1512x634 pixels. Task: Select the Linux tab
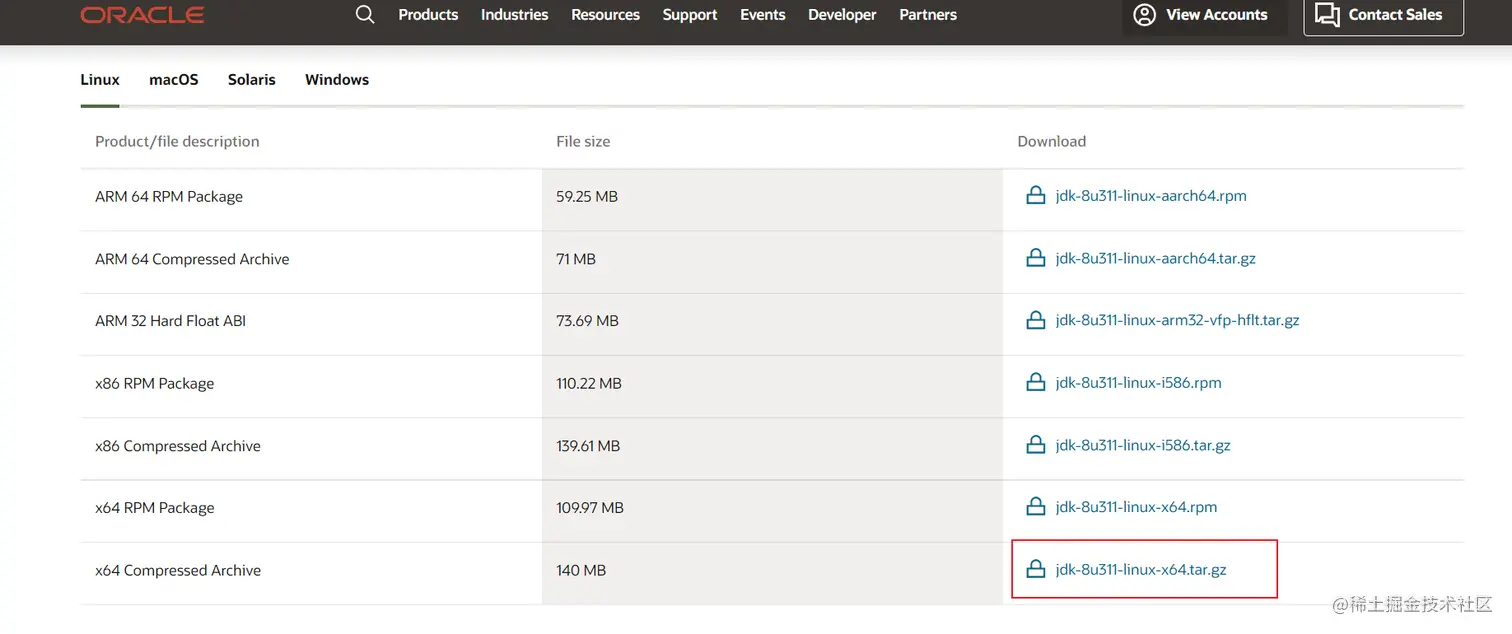100,80
